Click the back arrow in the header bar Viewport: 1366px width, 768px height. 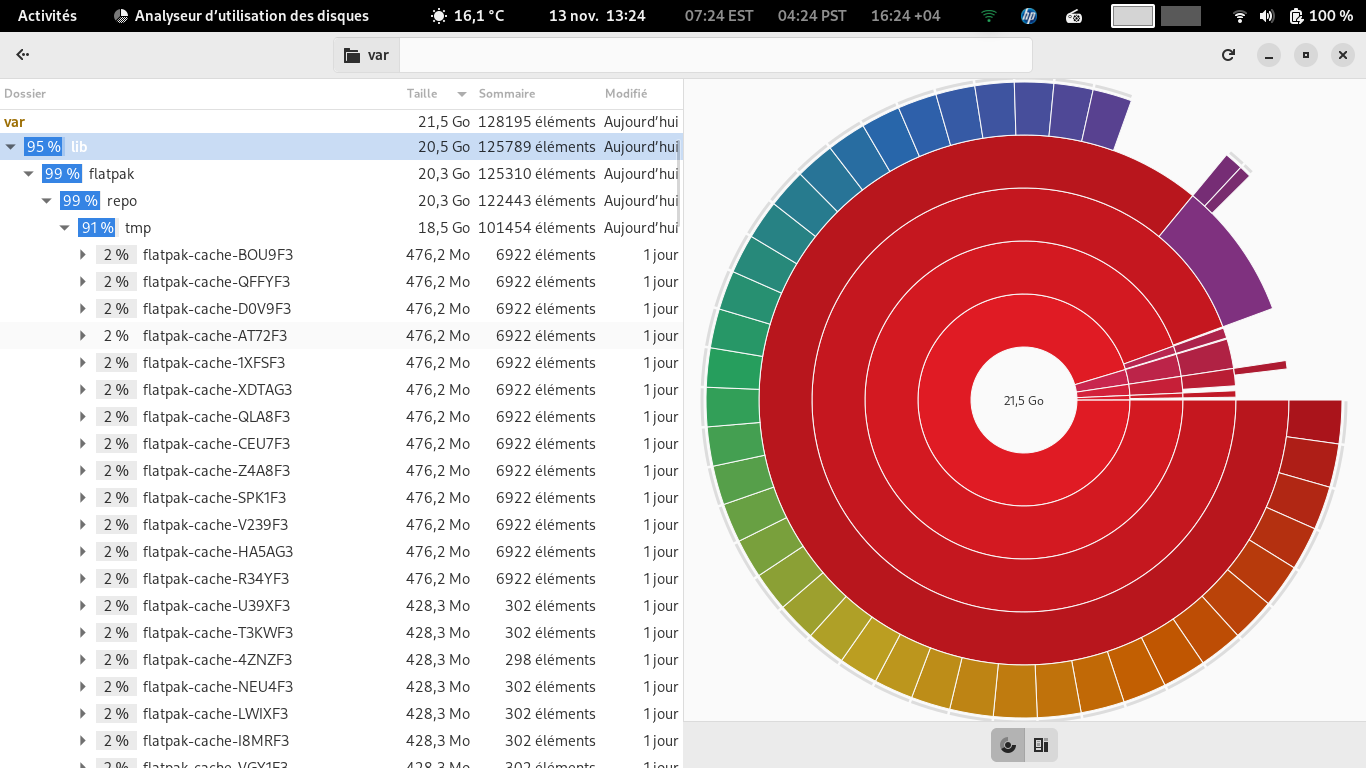pos(23,55)
